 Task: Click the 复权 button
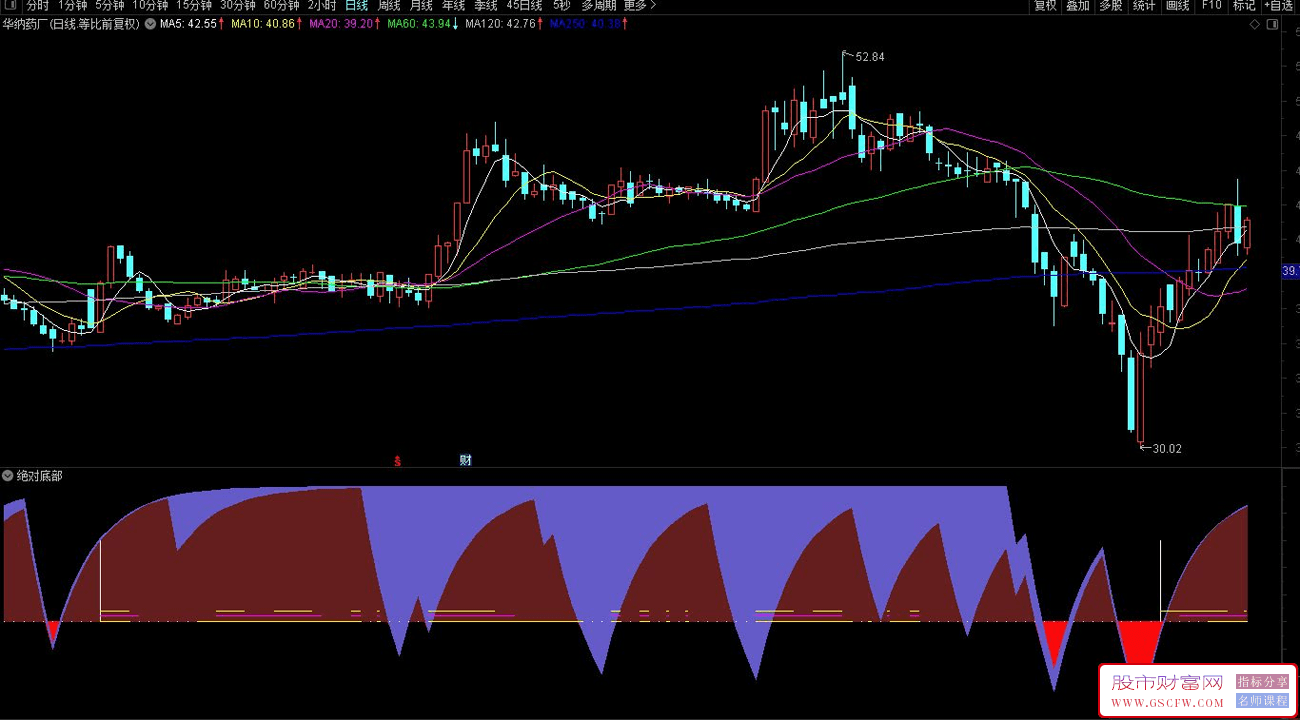tap(1045, 6)
